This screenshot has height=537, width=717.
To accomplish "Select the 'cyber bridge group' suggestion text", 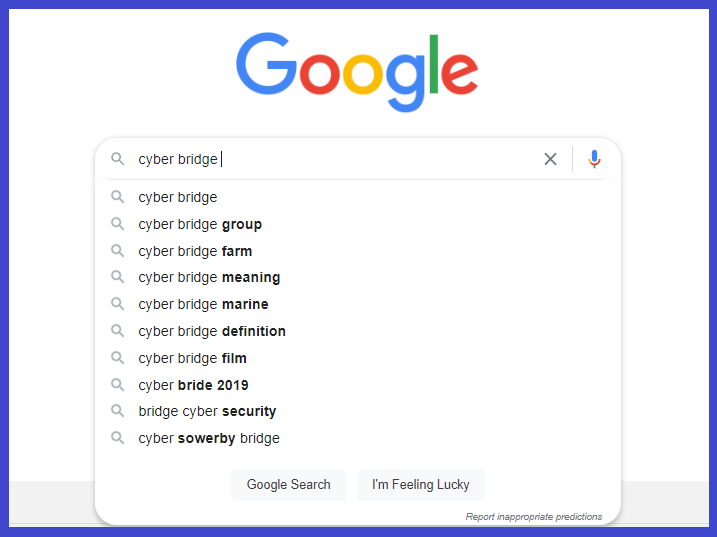I will [x=200, y=225].
